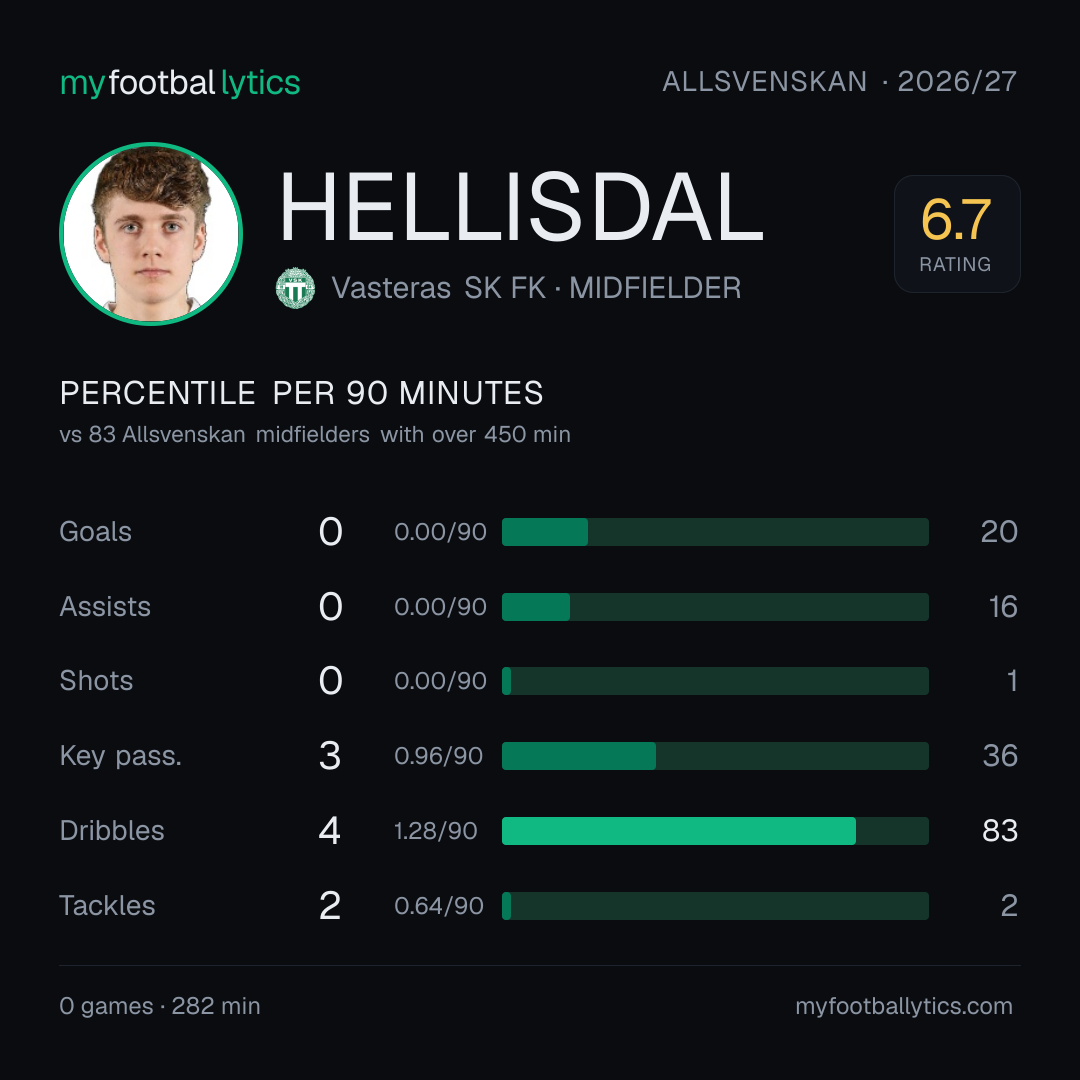Screen dimensions: 1080x1080
Task: Click the Vasteras SK club crest
Action: [295, 288]
